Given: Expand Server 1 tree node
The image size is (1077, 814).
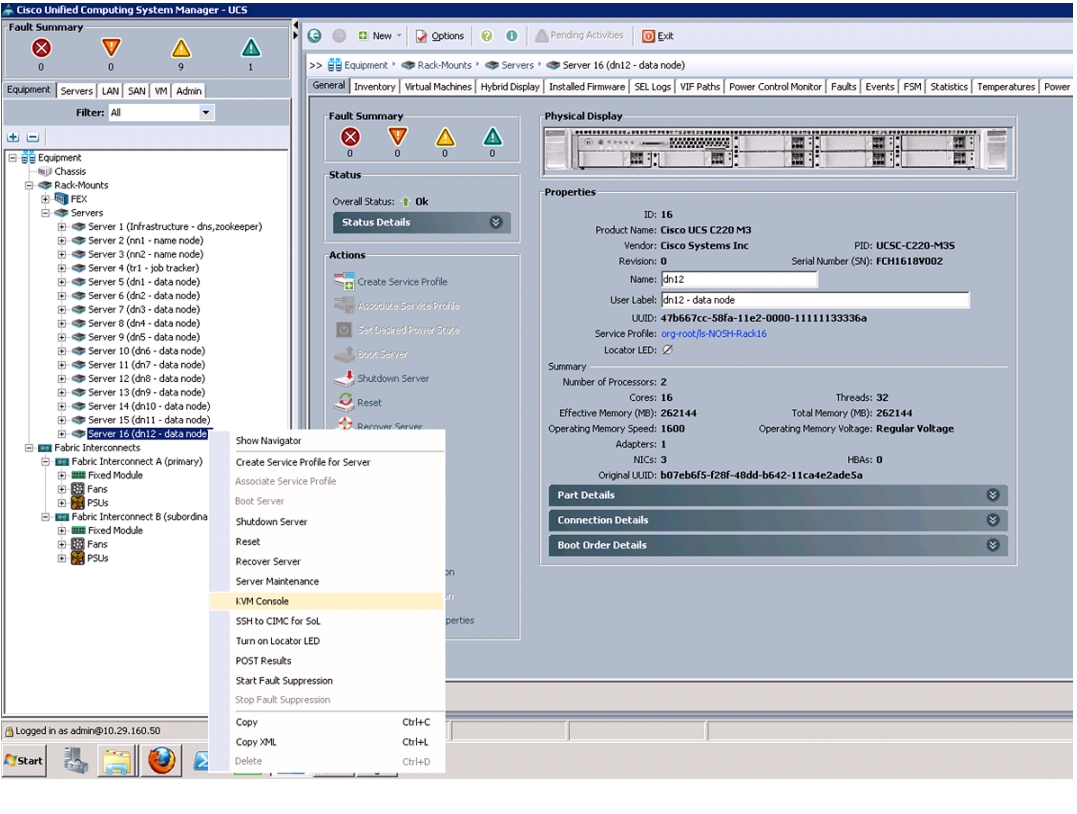Looking at the screenshot, I should tap(62, 227).
